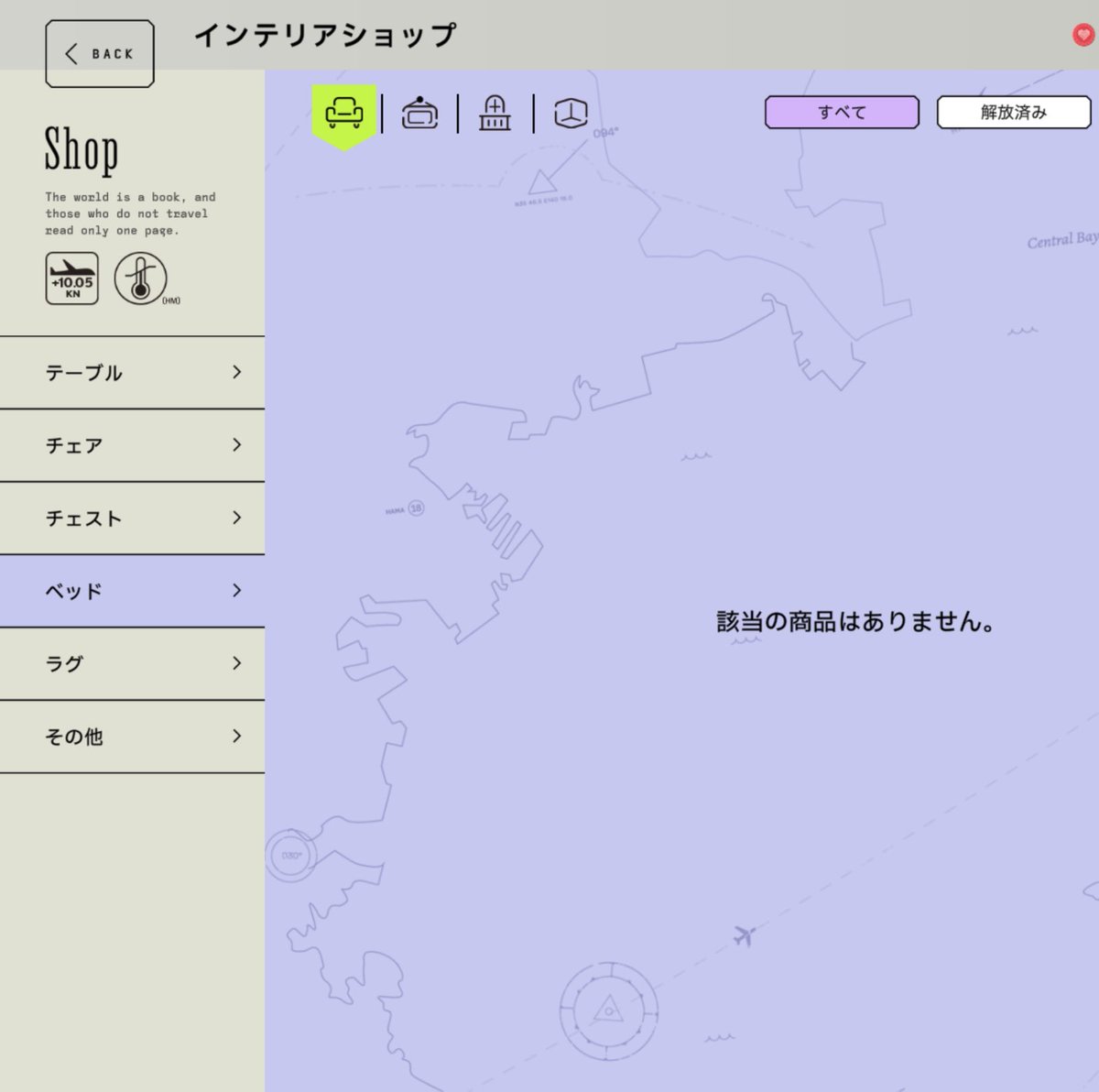Expand ラグ using its chevron arrow
This screenshot has height=1092, width=1099.
coord(237,662)
